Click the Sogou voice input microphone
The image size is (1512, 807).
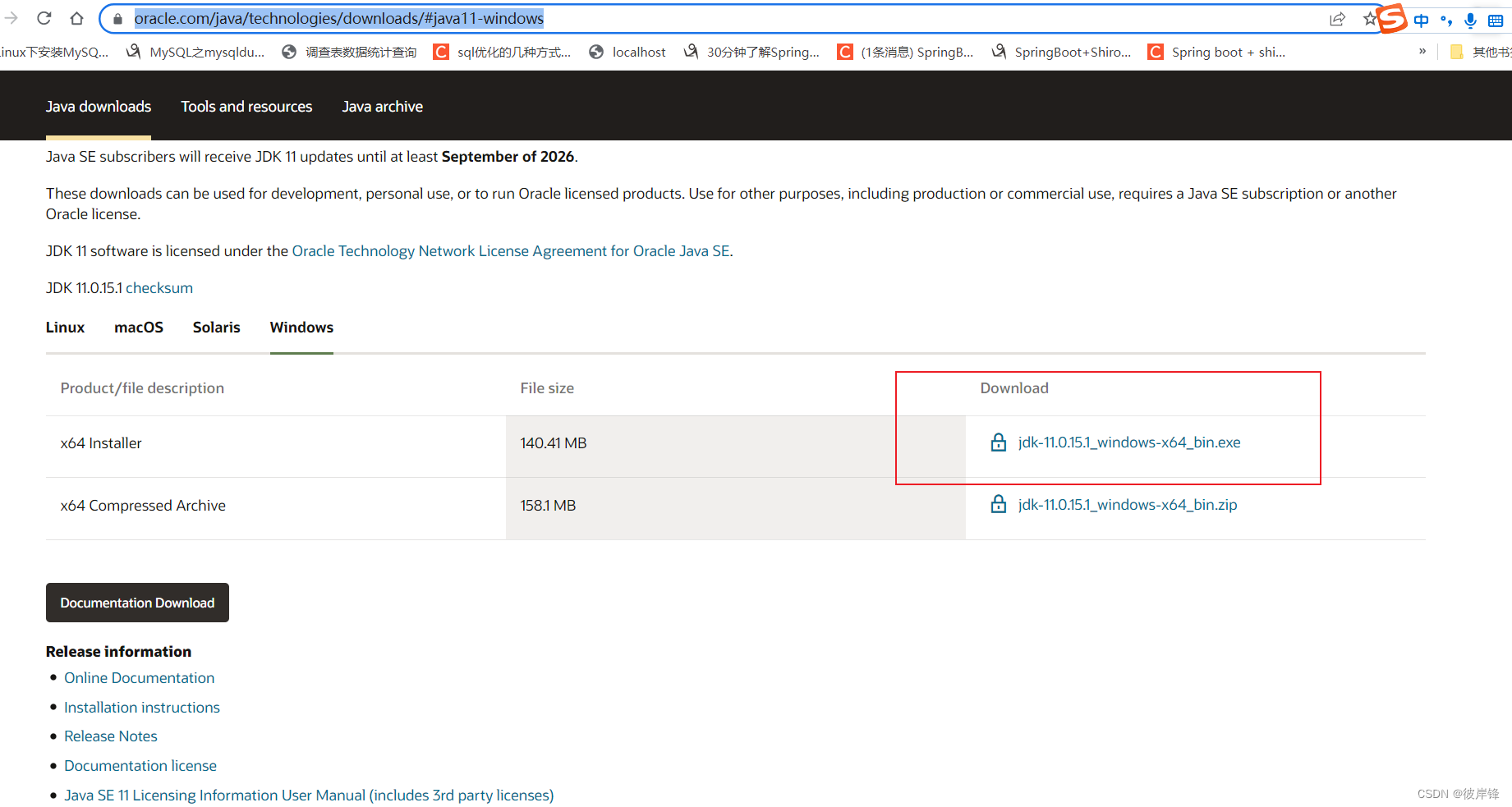1470,21
